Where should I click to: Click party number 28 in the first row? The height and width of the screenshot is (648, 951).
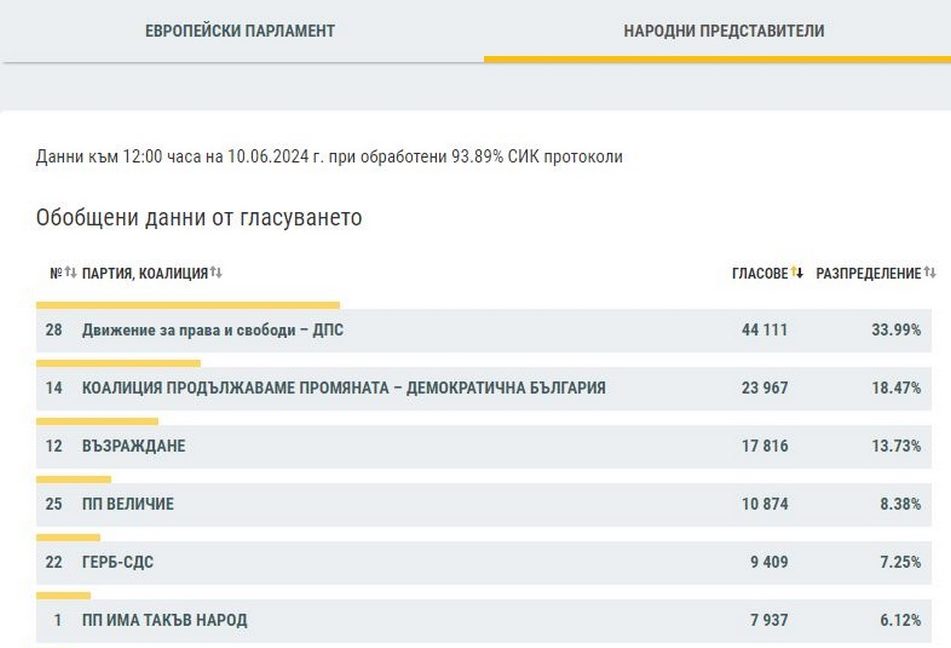click(54, 330)
